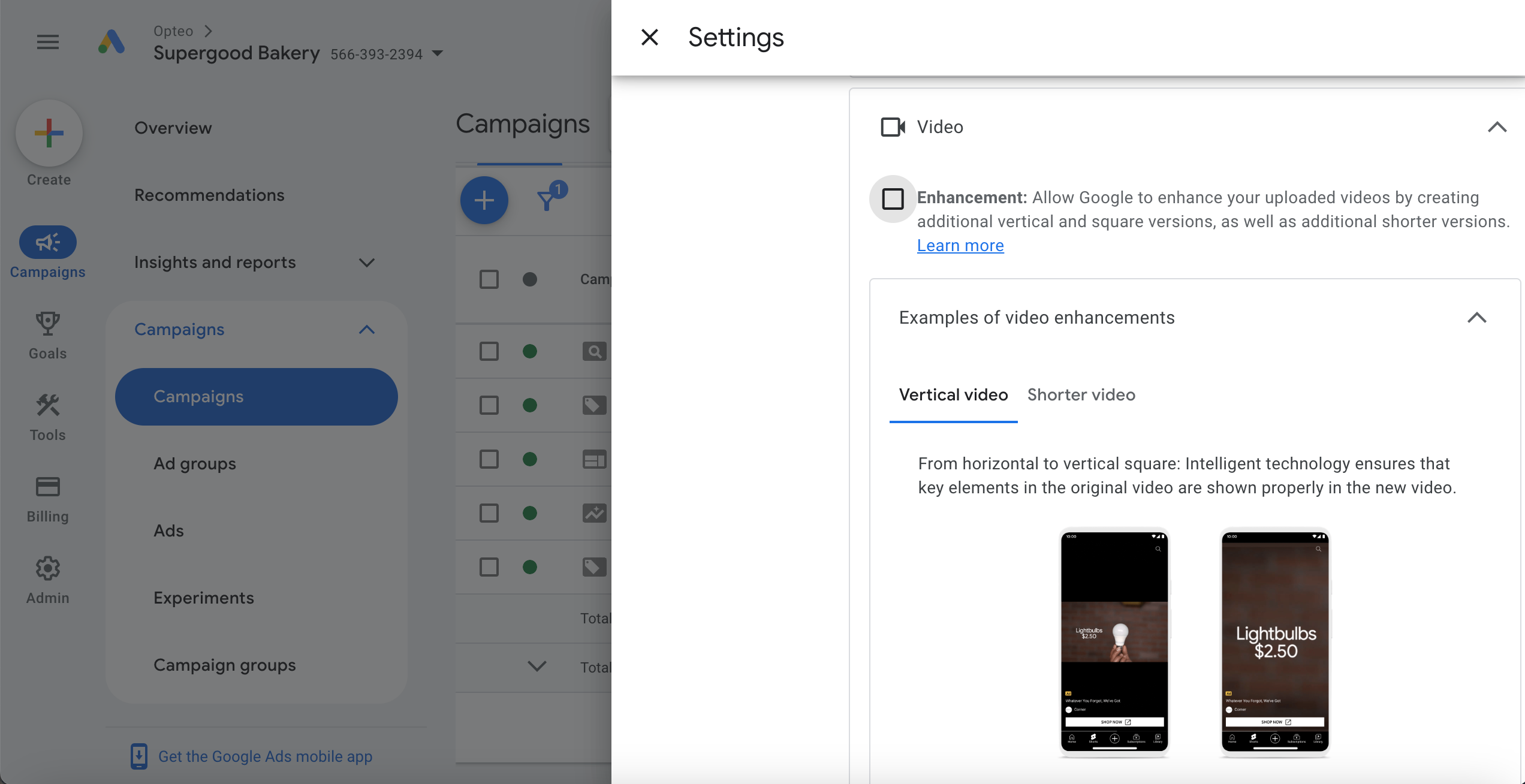1525x784 pixels.
Task: Click the filter funnel icon
Action: [x=547, y=200]
